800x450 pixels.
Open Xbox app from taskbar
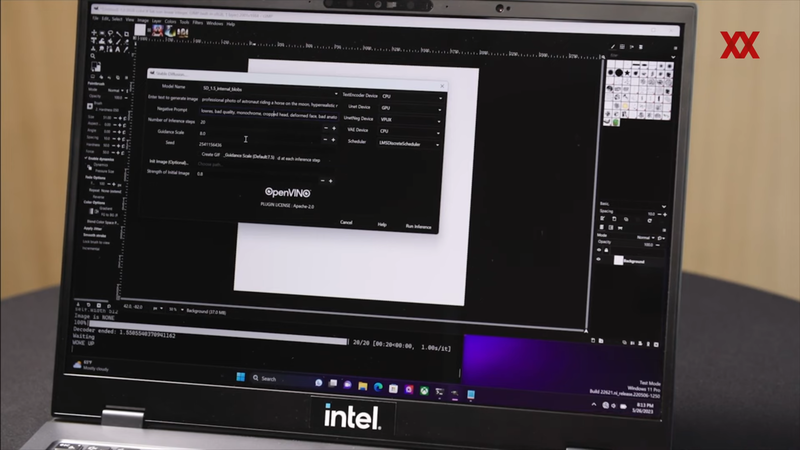click(x=424, y=391)
